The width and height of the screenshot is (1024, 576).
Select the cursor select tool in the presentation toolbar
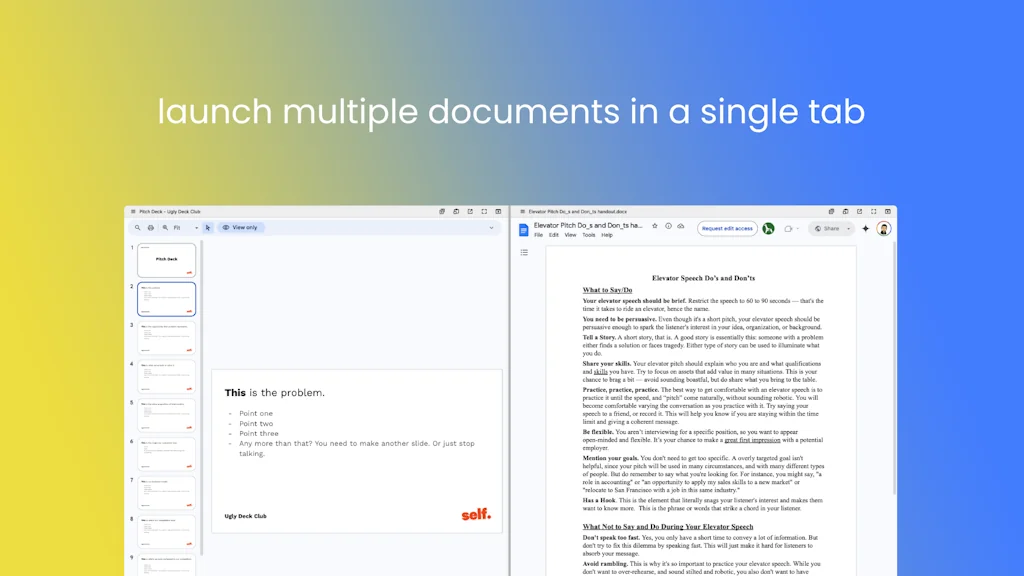point(207,227)
